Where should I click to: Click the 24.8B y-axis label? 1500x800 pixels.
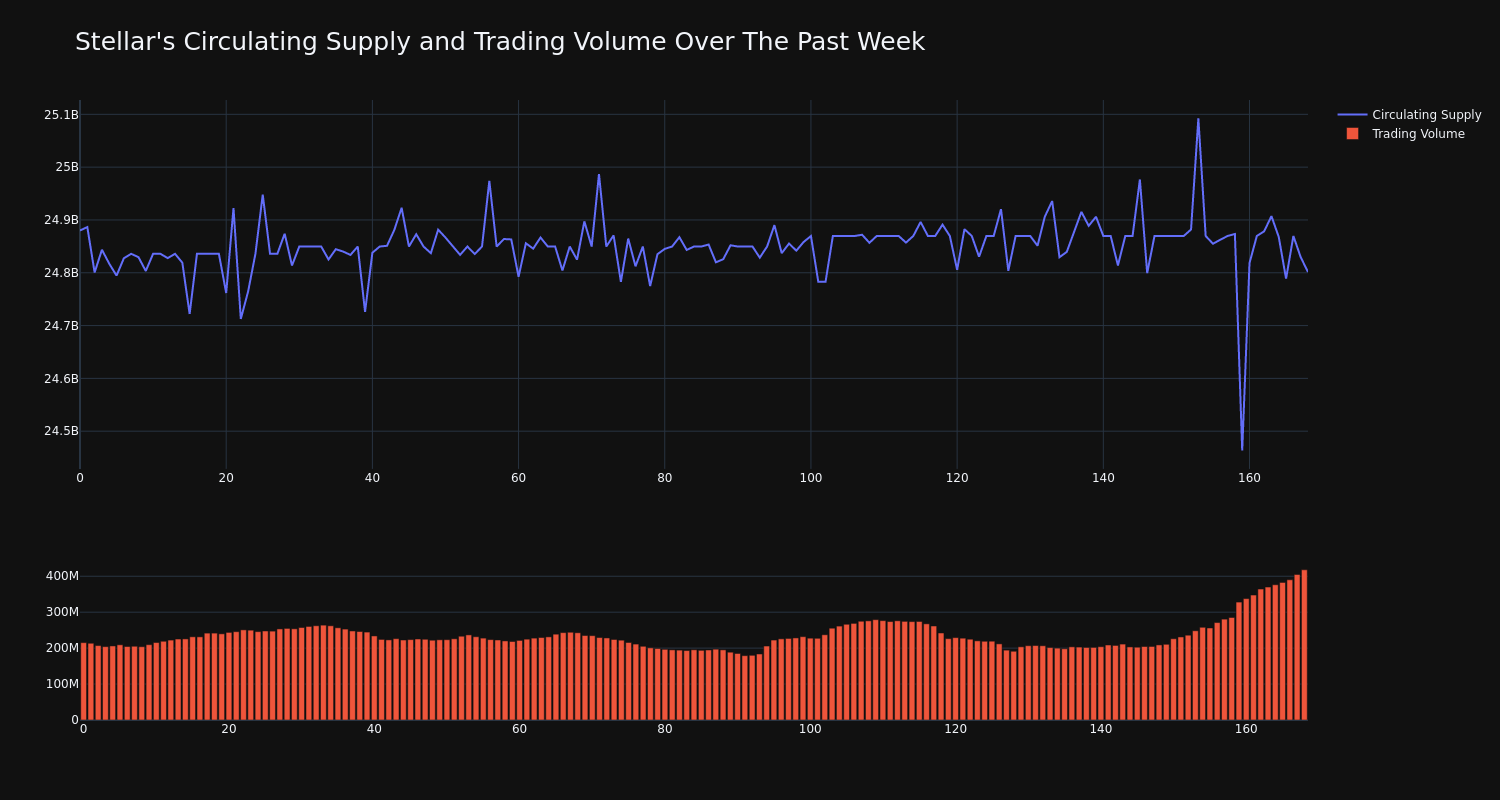tap(61, 273)
